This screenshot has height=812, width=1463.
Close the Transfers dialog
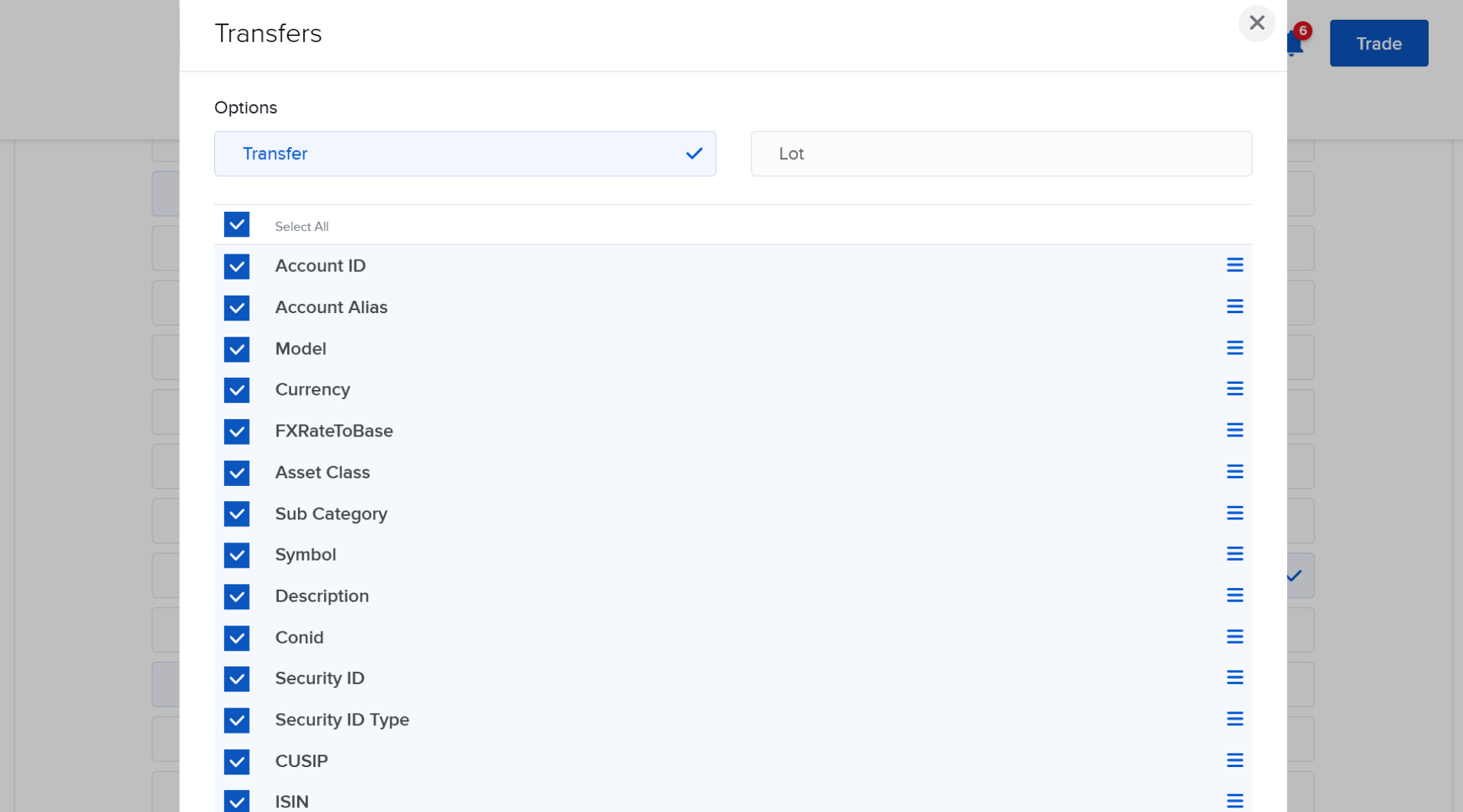(x=1257, y=23)
